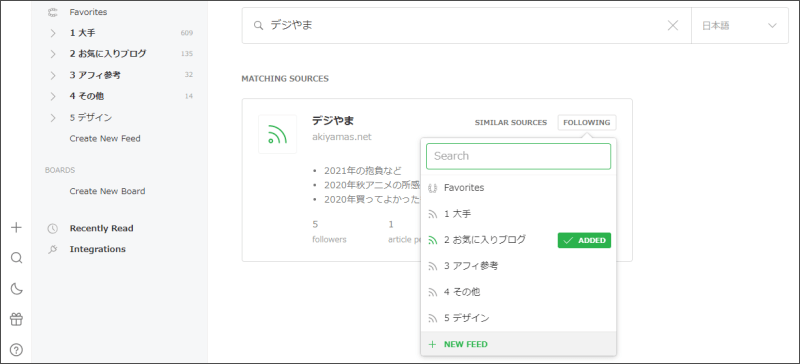Screen dimensions: 800x364
Task: Open help using the question mark icon
Action: click(x=16, y=350)
